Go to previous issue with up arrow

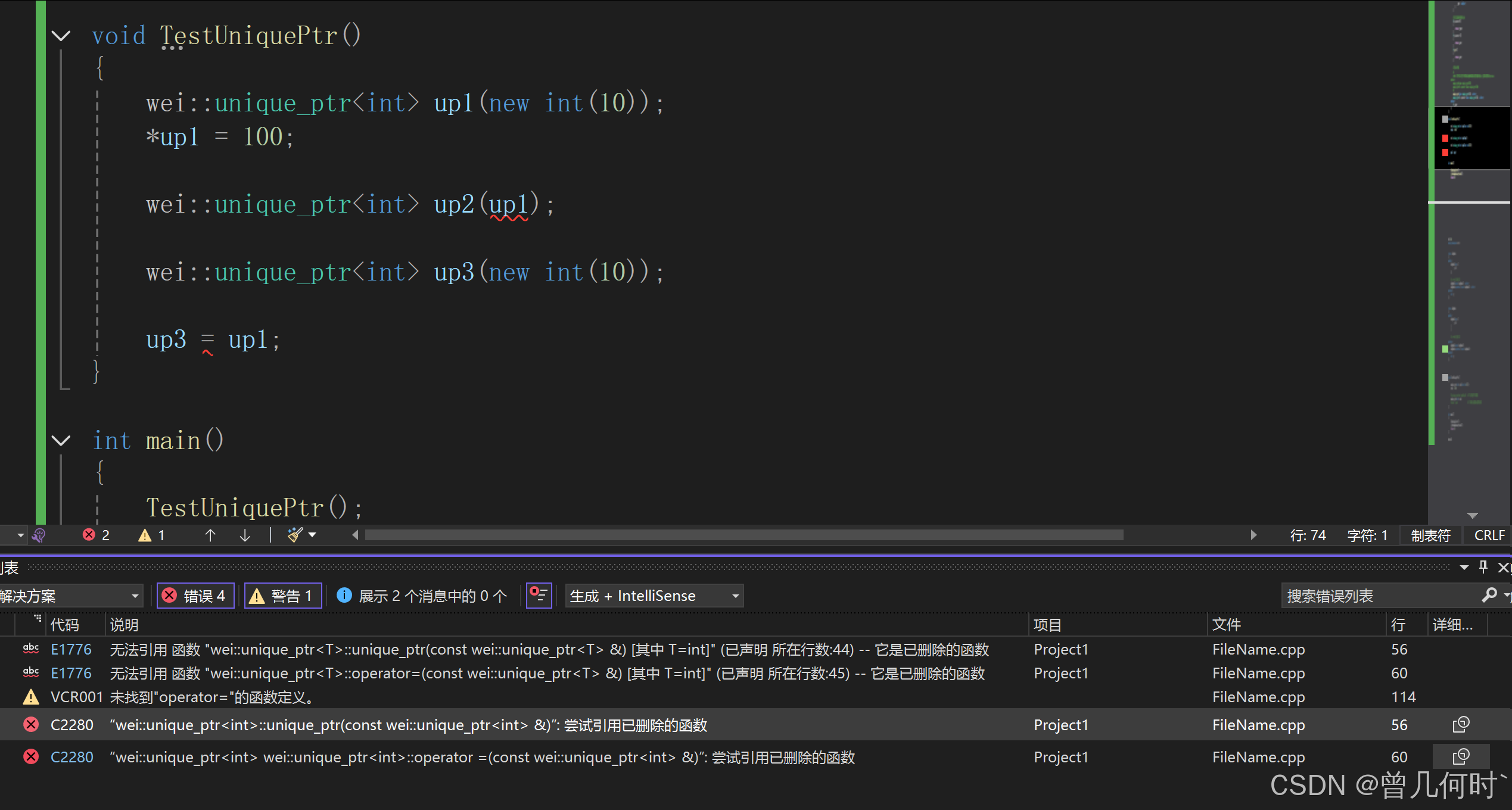(x=210, y=535)
